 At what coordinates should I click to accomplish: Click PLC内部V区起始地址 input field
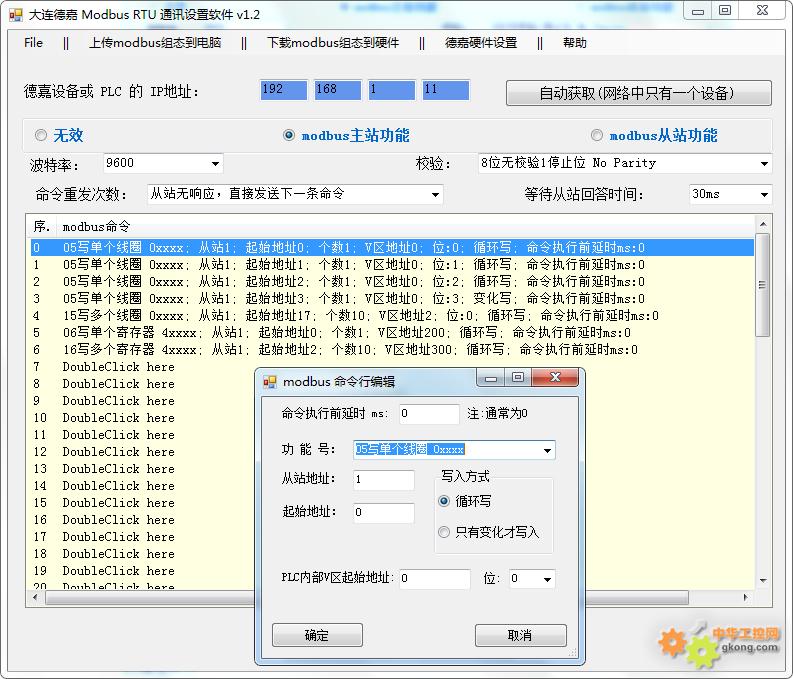(x=434, y=579)
